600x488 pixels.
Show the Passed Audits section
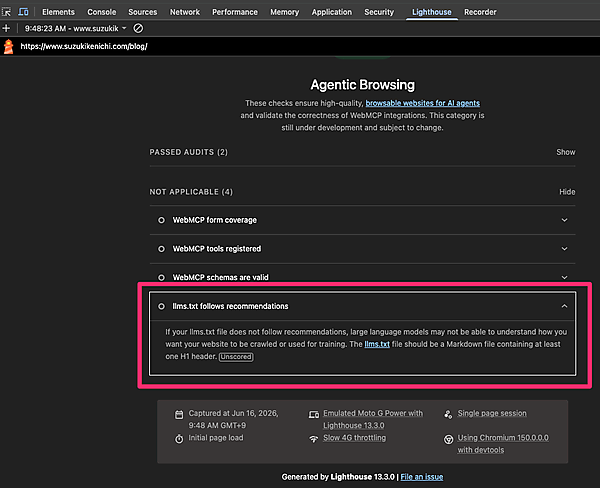point(566,152)
